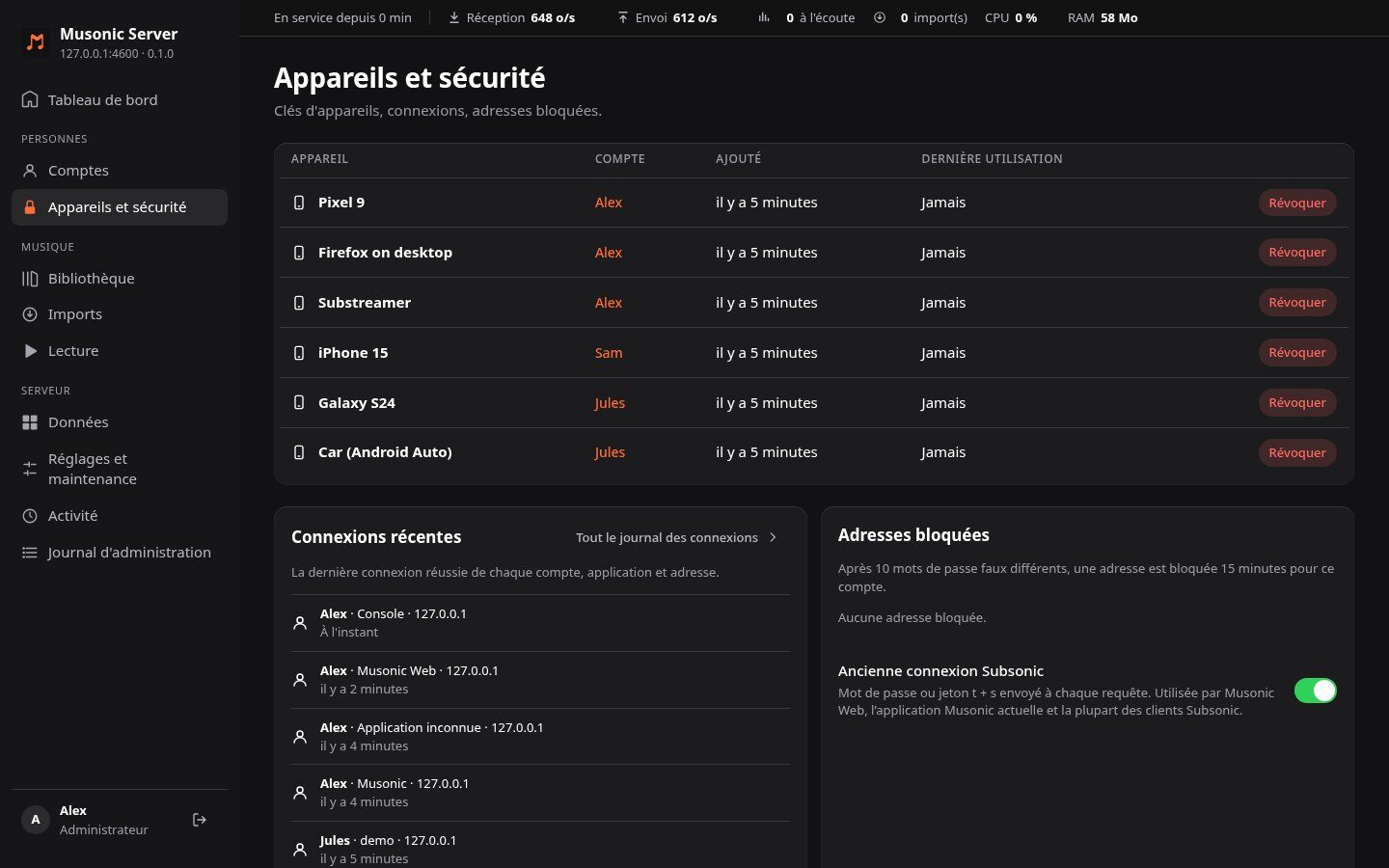Image resolution: width=1389 pixels, height=868 pixels.
Task: Click the logout icon next to Alex
Action: click(x=200, y=820)
